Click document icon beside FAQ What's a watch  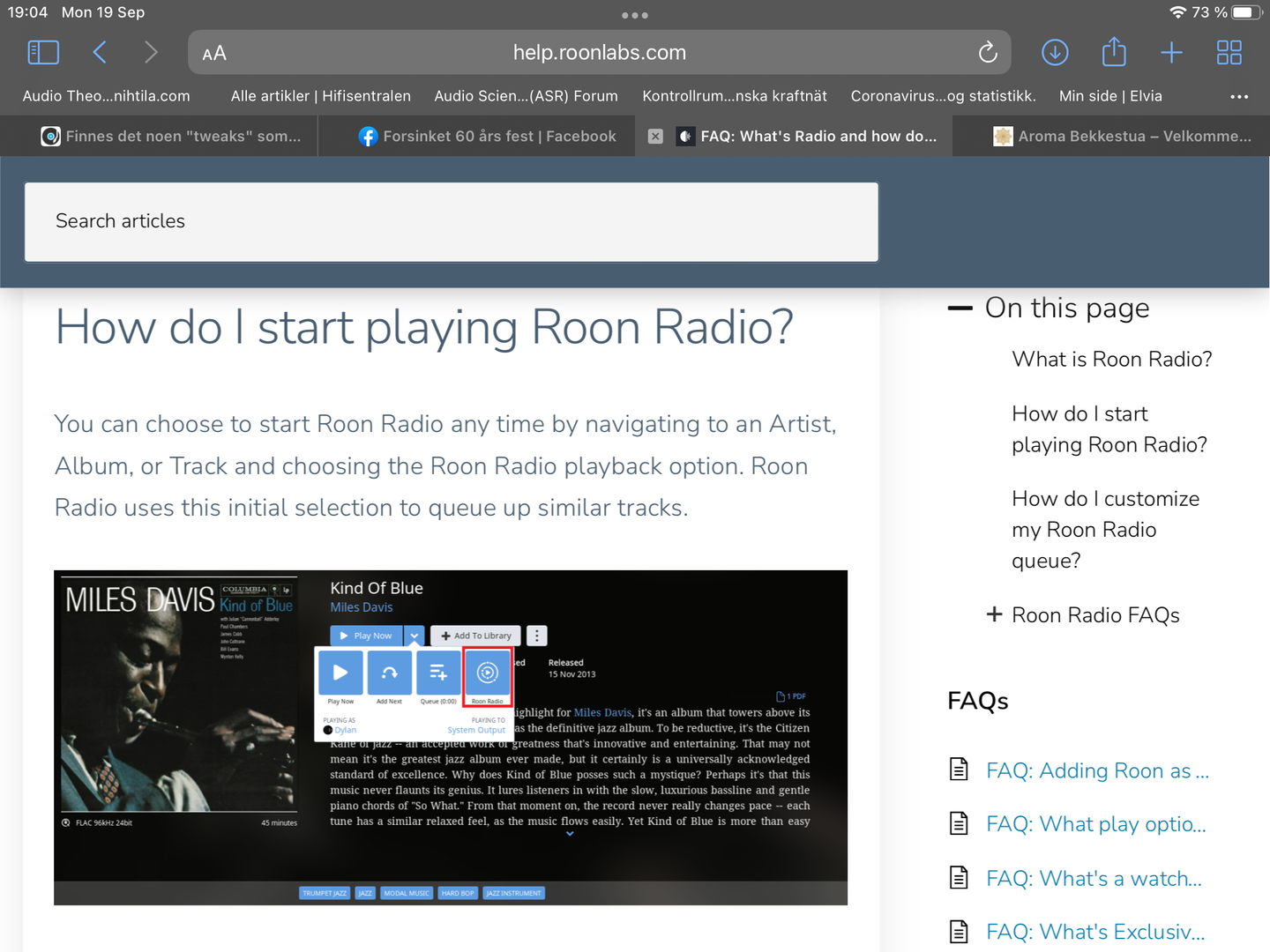(x=959, y=877)
